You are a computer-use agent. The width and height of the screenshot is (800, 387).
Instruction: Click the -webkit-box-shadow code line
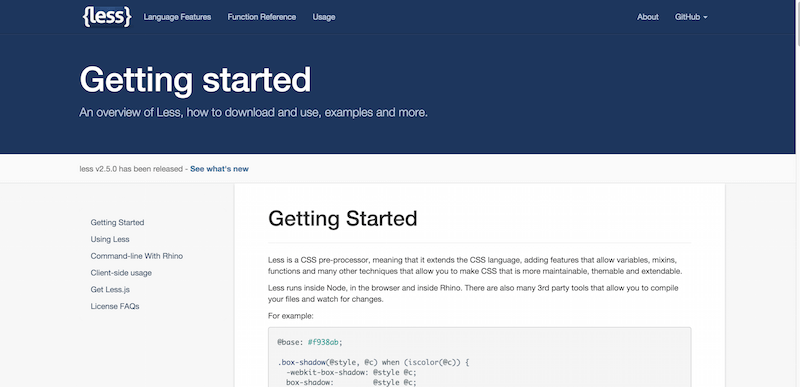point(351,373)
